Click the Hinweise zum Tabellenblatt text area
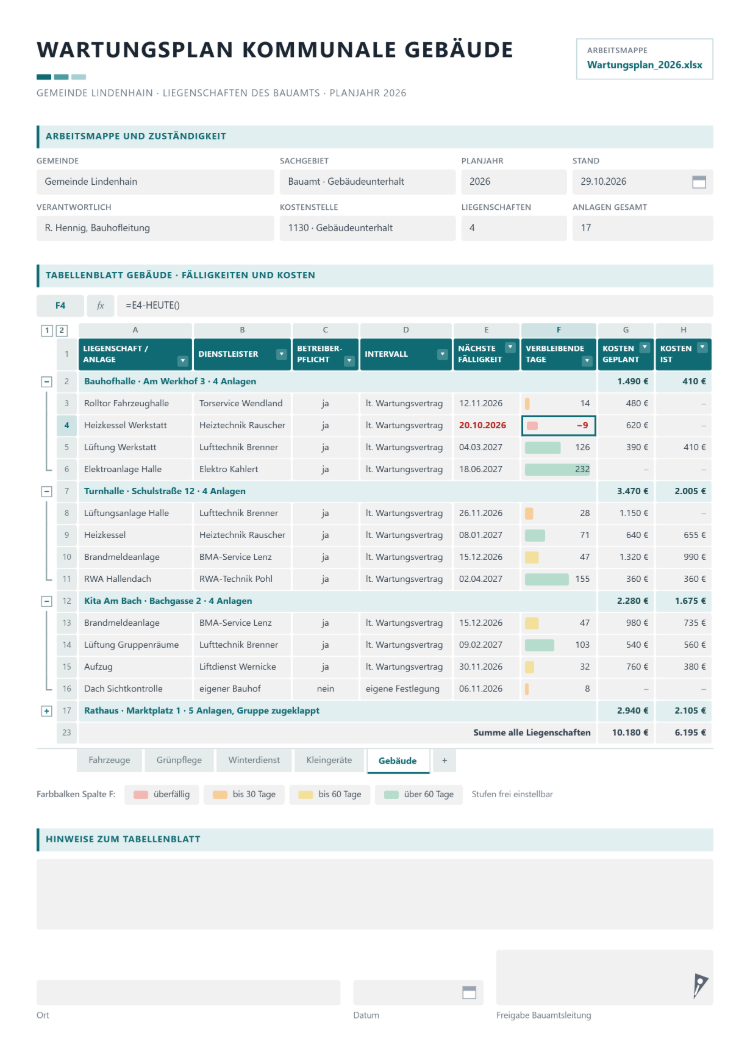The width and height of the screenshot is (750, 1060). [x=375, y=894]
